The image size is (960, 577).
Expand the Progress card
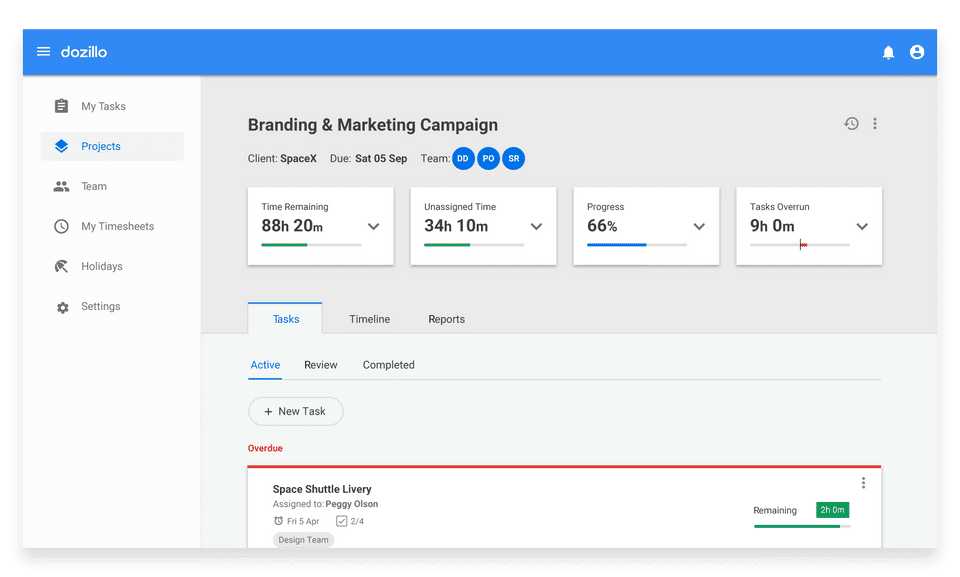(x=699, y=227)
